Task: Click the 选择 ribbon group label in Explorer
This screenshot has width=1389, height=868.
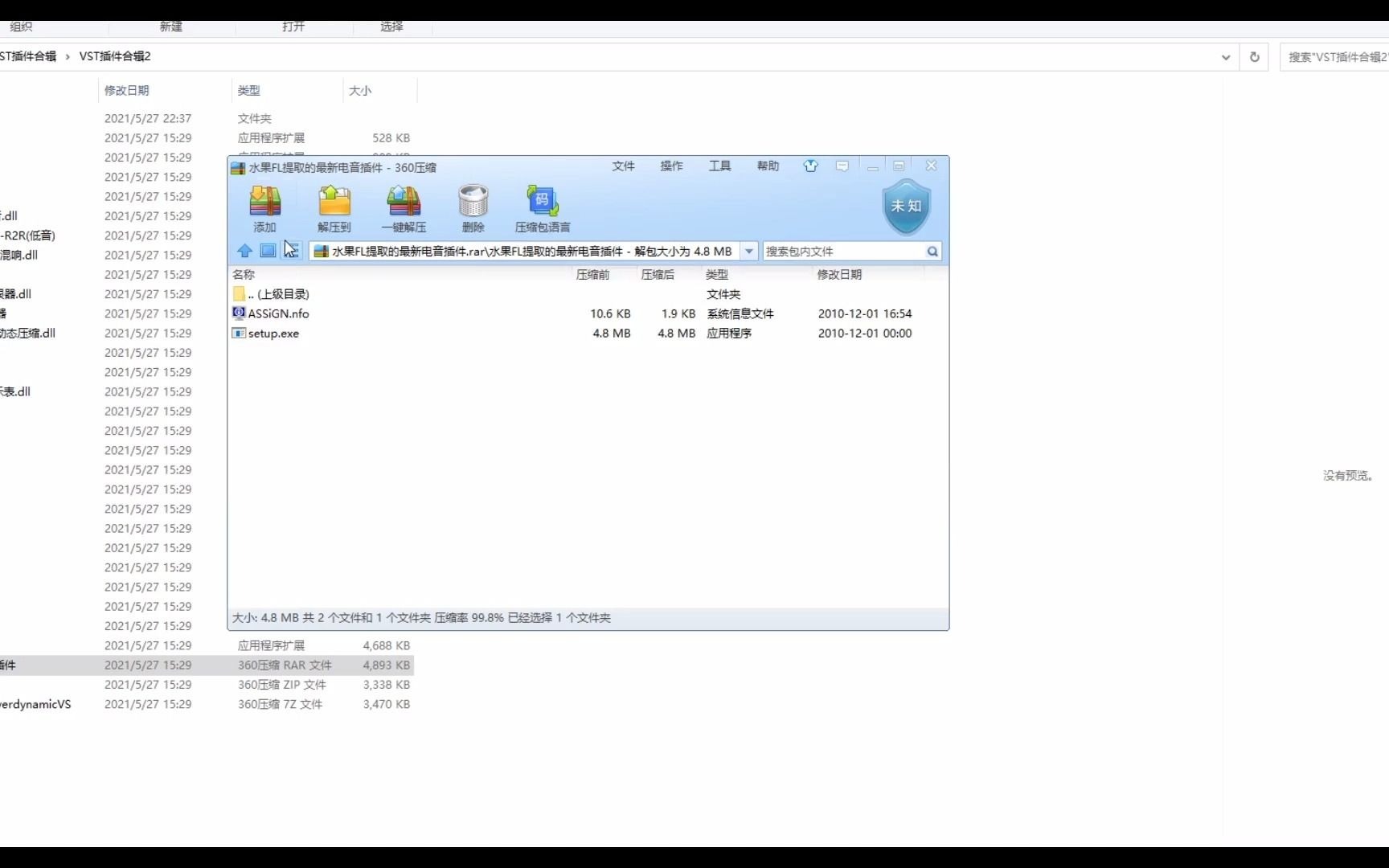Action: pyautogui.click(x=391, y=27)
